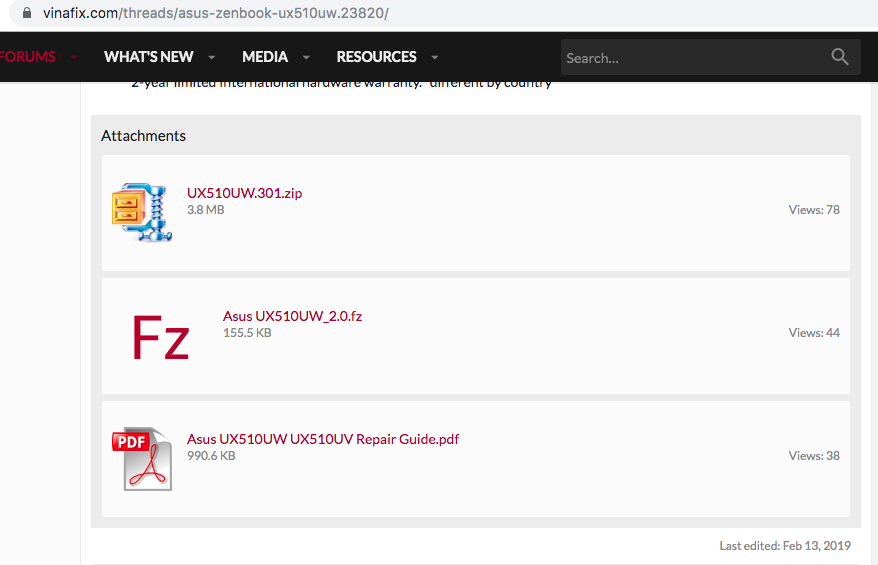Download Asus UX510UW_2.0.fz file
This screenshot has width=878, height=565.
[x=292, y=316]
